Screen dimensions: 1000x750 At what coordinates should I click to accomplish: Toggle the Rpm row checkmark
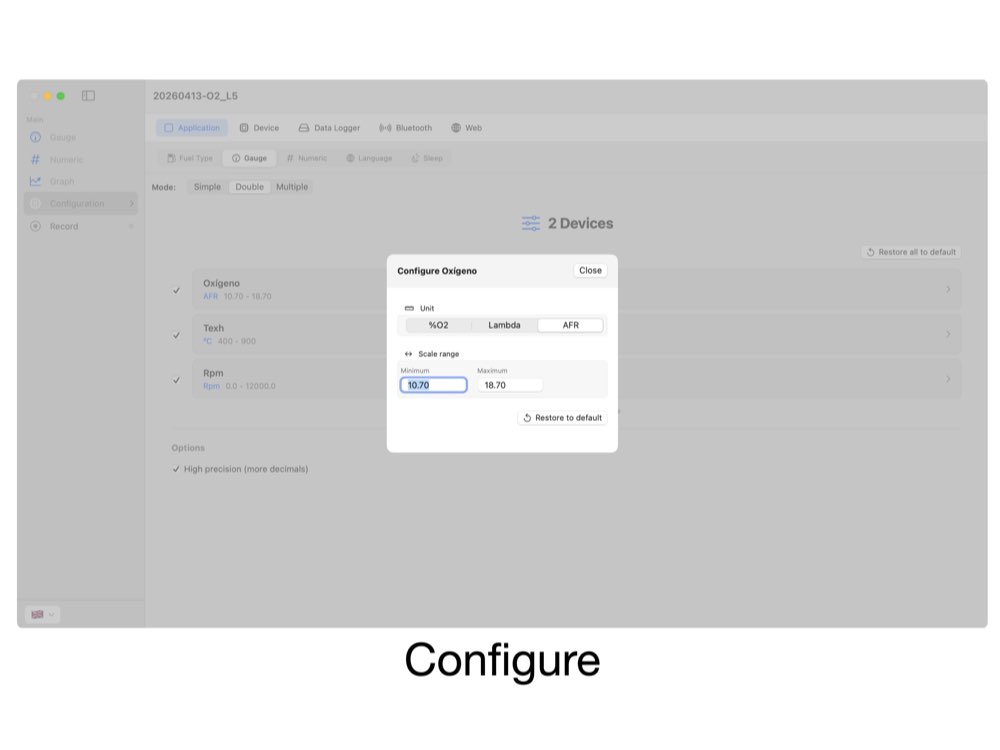click(177, 380)
